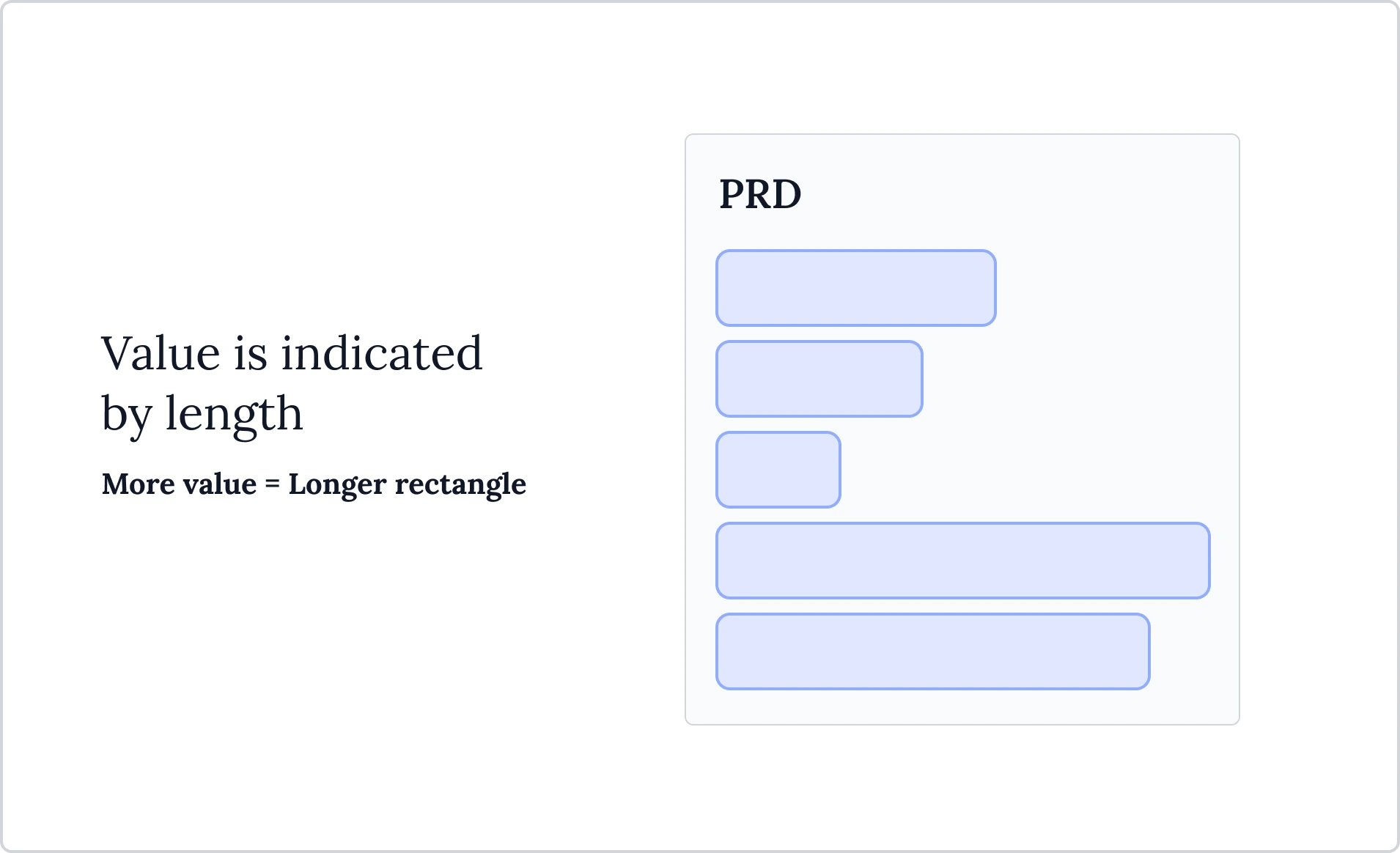This screenshot has height=853, width=1400.
Task: Click the word 'is' in the heading
Action: tap(250, 353)
